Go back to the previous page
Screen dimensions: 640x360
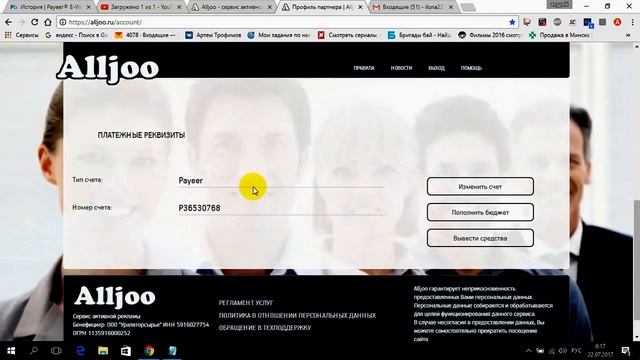click(9, 22)
